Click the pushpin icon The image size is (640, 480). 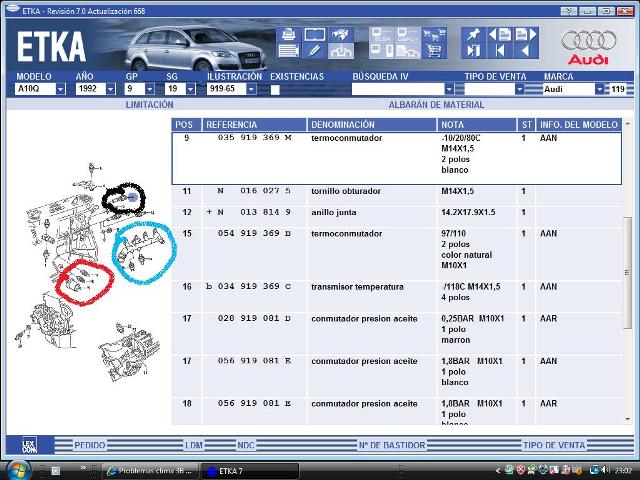[x=473, y=35]
